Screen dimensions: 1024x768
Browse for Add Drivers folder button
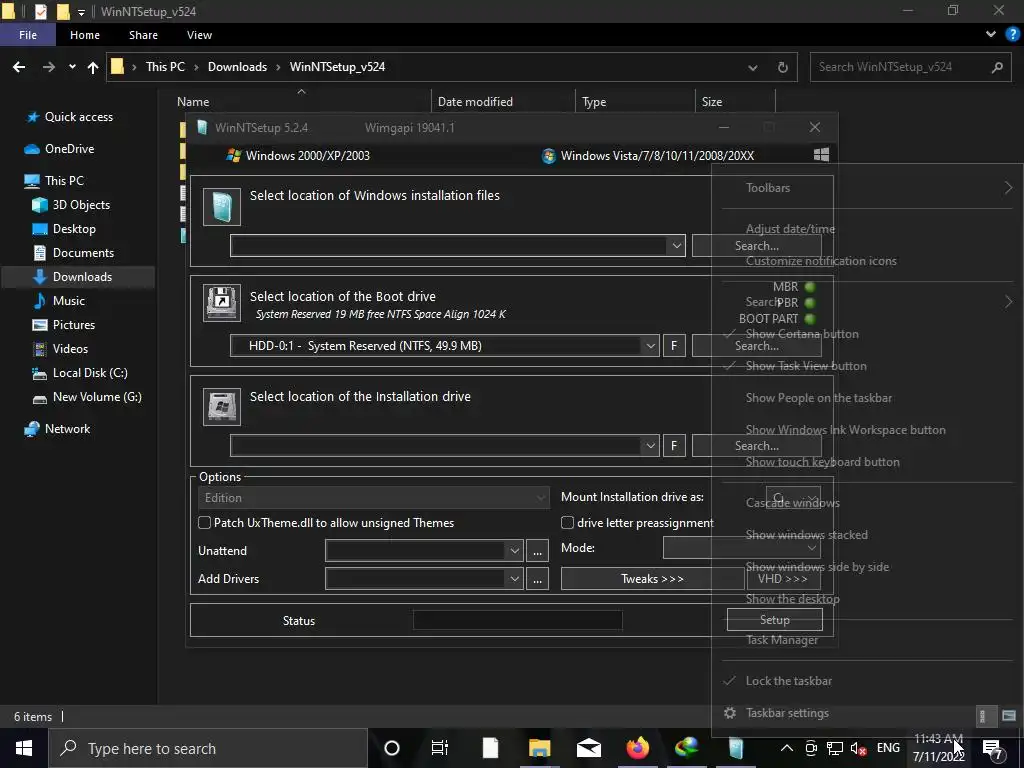(537, 579)
